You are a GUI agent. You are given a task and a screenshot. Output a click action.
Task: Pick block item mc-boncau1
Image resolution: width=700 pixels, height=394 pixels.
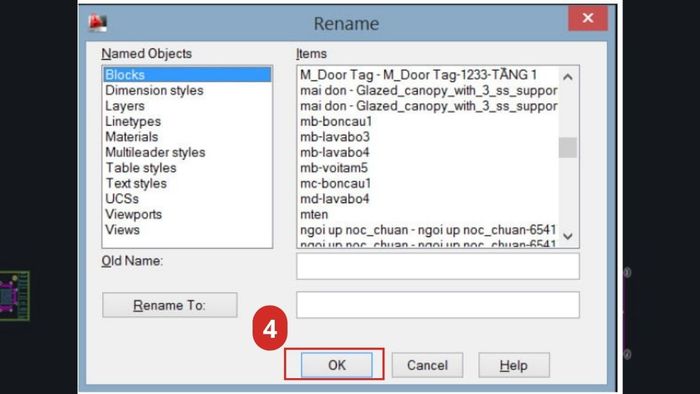(336, 183)
